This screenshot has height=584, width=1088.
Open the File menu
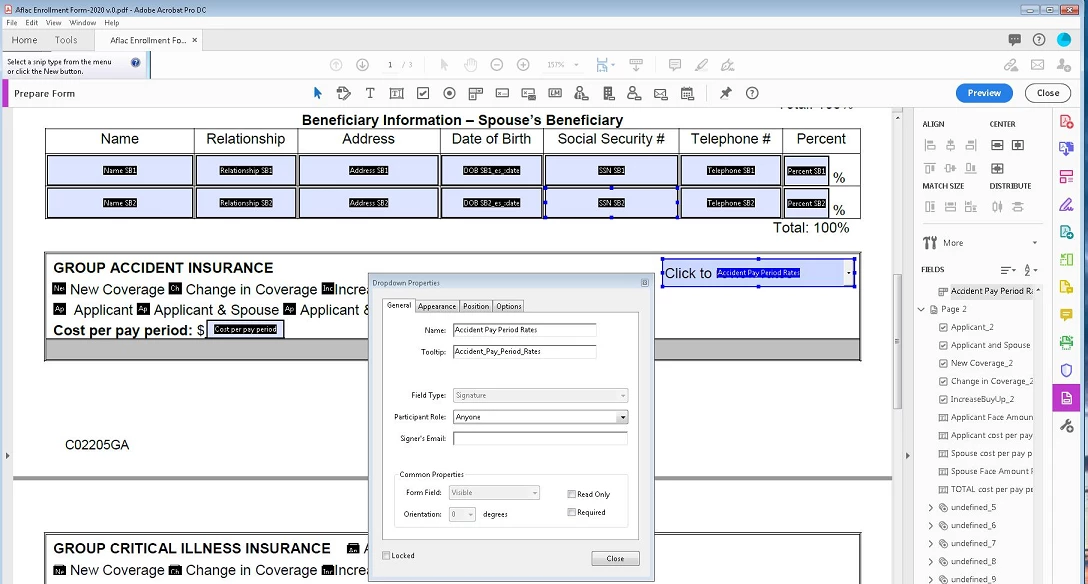coord(12,23)
